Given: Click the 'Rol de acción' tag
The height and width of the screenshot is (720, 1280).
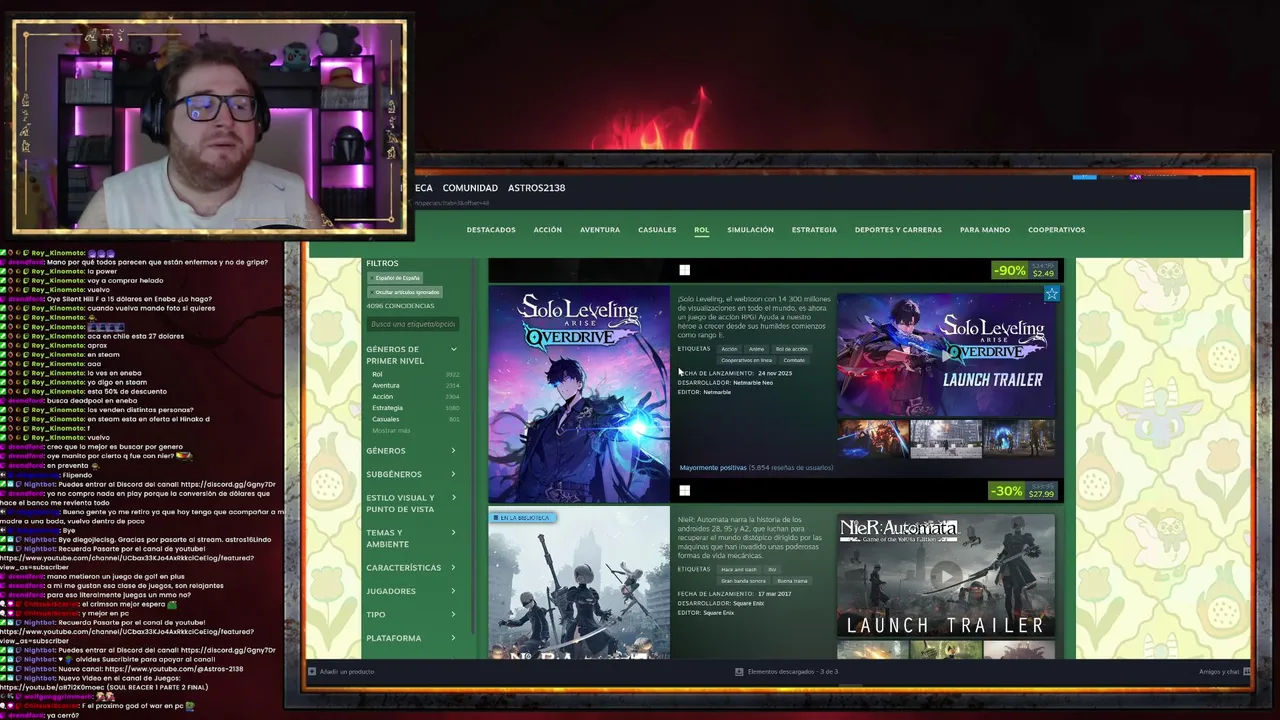Looking at the screenshot, I should [x=791, y=349].
